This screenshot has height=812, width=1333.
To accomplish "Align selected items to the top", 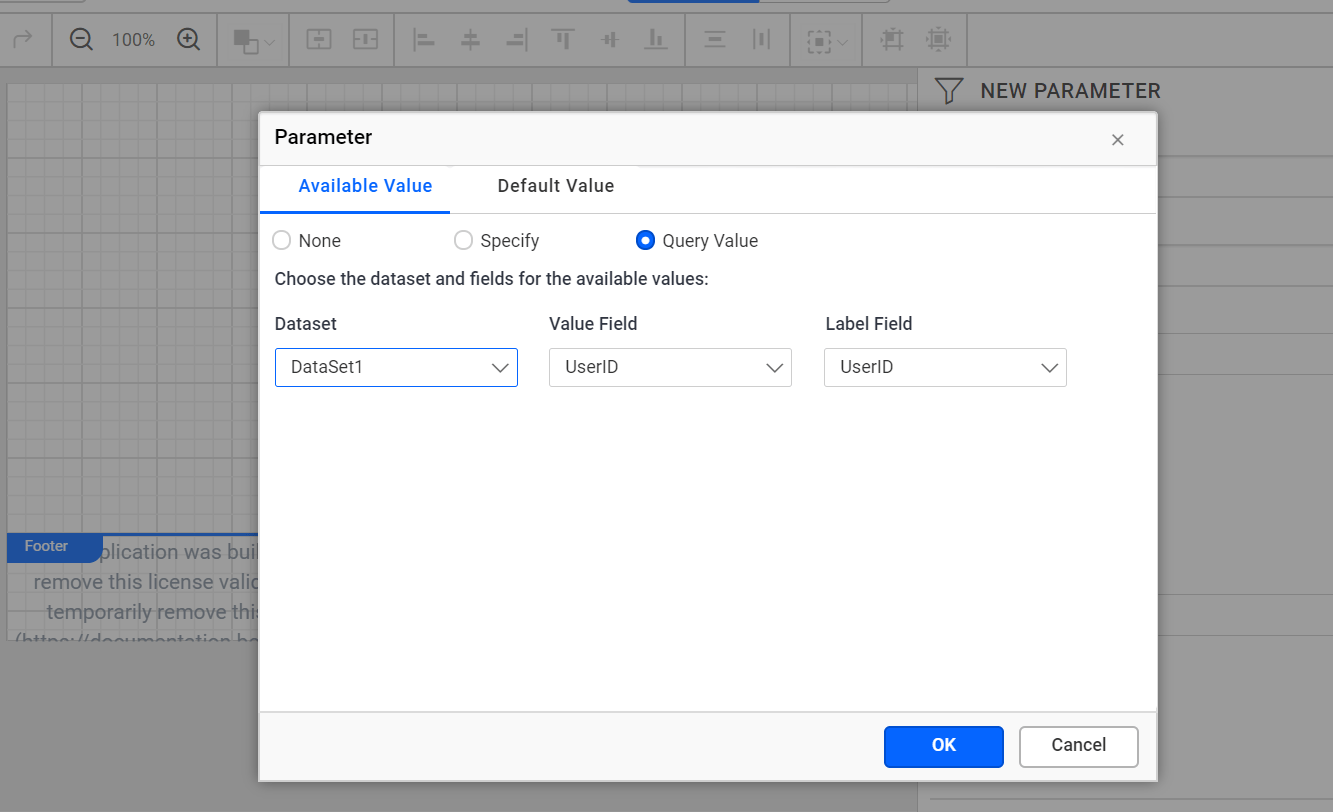I will pyautogui.click(x=563, y=40).
